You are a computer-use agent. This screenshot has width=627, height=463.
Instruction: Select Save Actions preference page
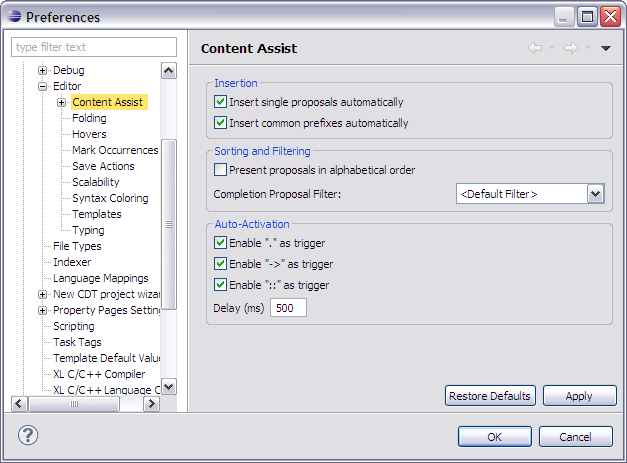point(103,166)
